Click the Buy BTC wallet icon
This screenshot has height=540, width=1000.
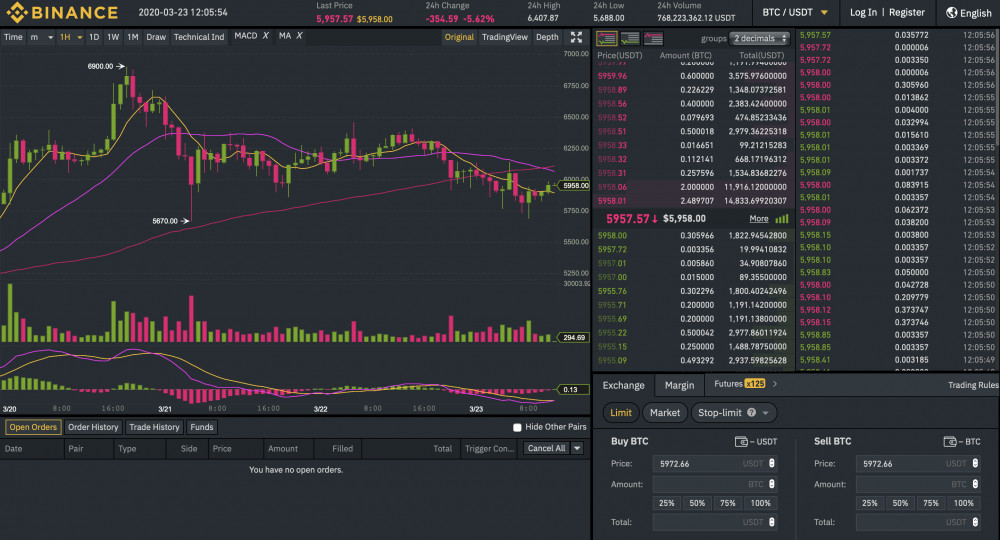pos(741,441)
